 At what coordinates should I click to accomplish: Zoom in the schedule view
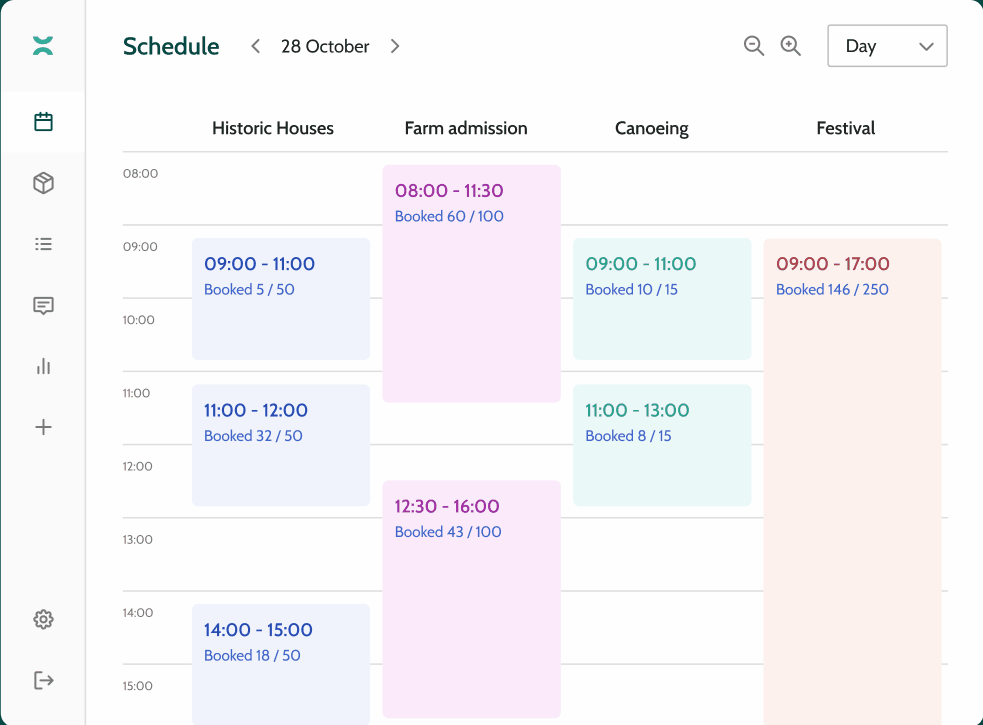pos(791,46)
